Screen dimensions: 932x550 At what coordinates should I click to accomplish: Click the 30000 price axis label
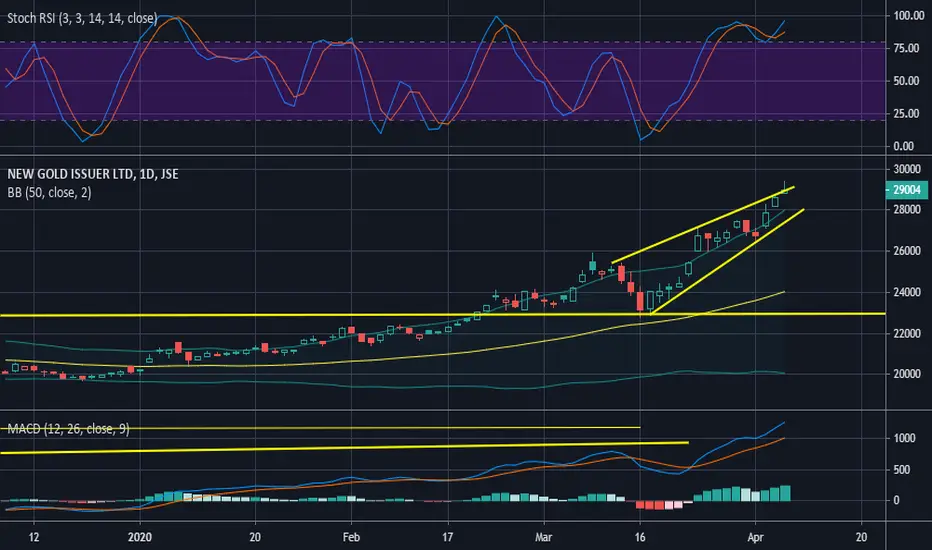point(907,169)
